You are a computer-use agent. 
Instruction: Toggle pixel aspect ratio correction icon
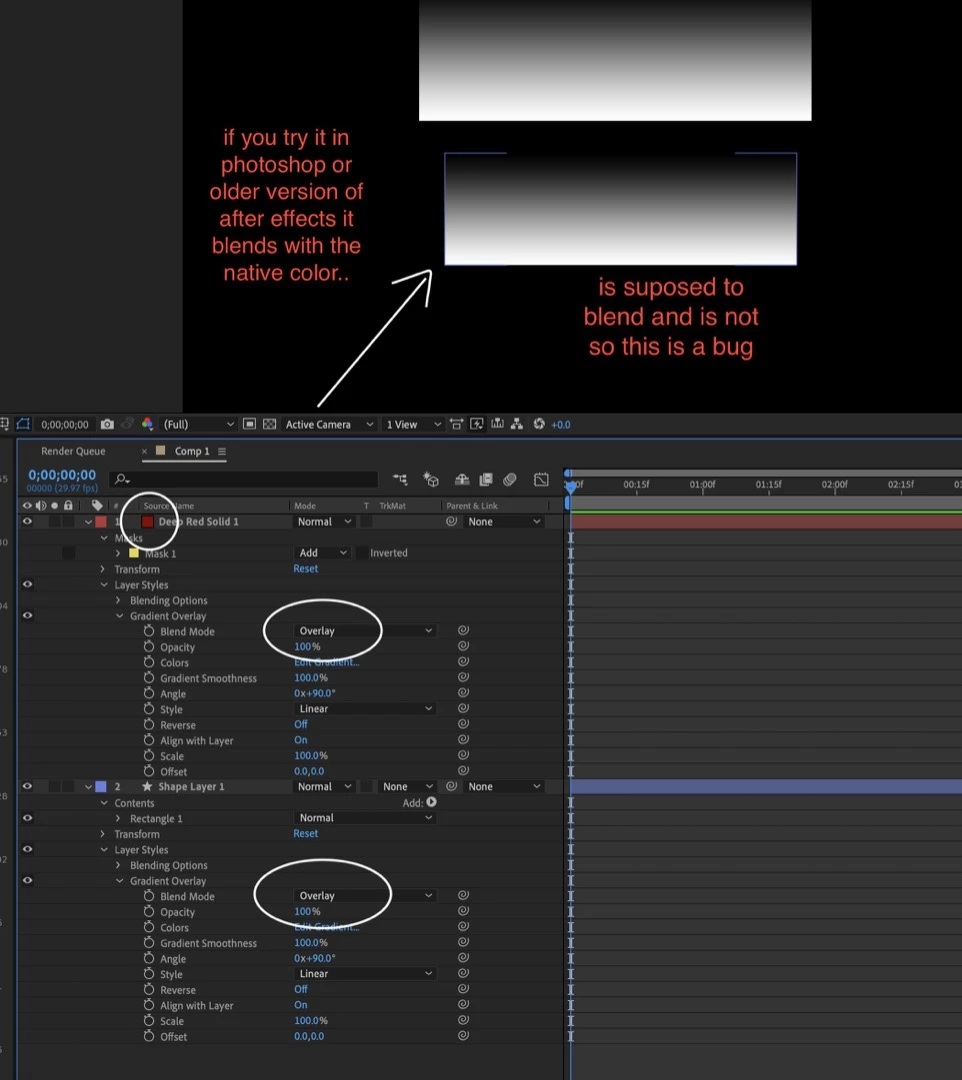tap(456, 424)
